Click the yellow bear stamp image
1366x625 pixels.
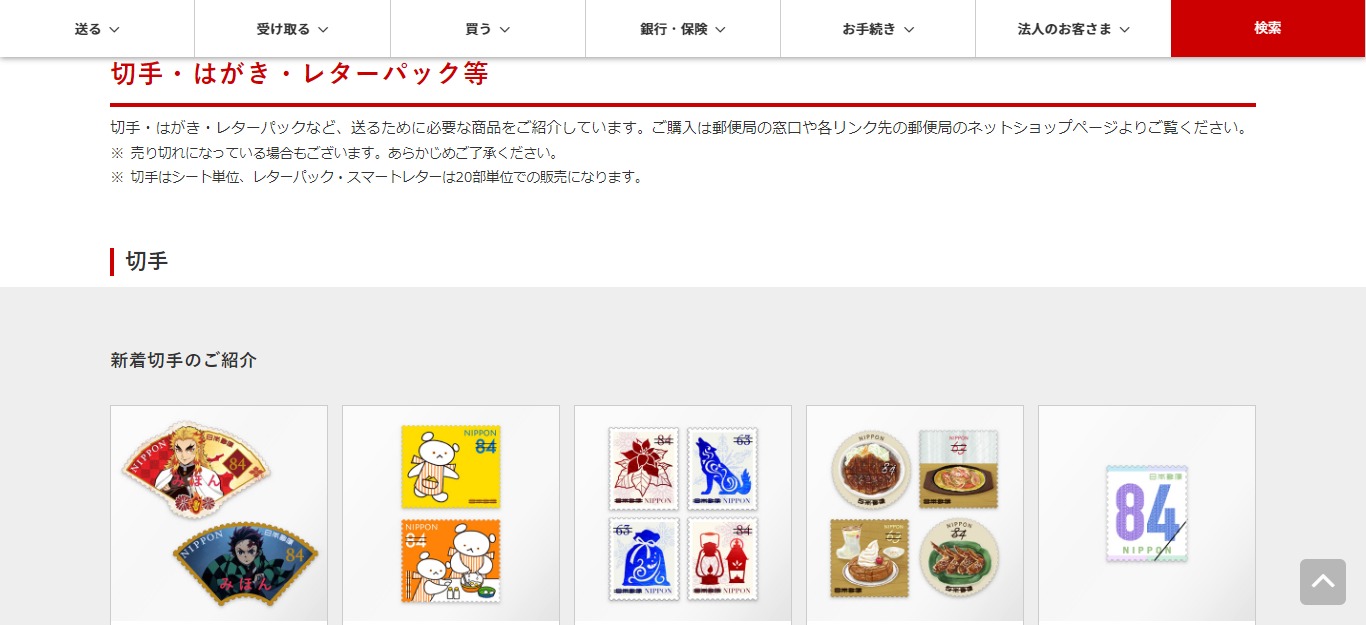[451, 467]
